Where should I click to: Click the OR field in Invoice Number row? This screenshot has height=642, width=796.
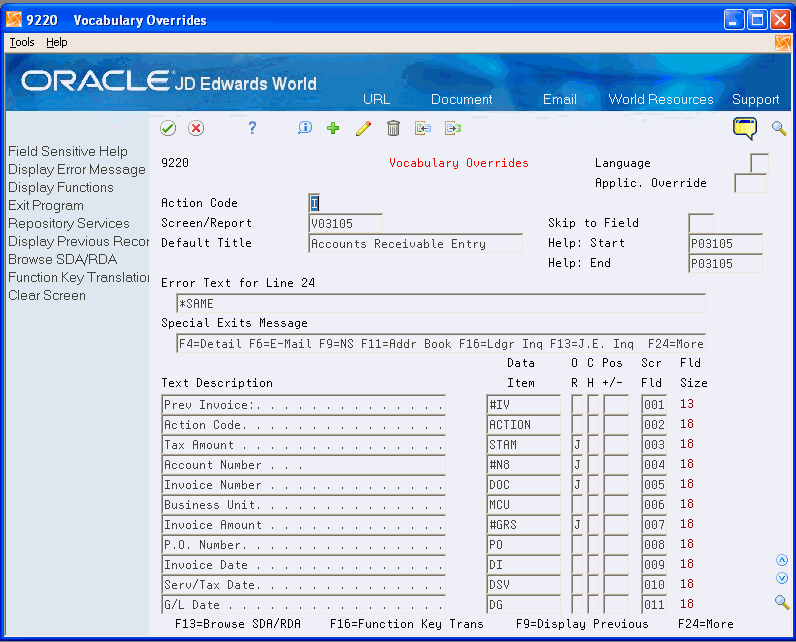[x=577, y=485]
